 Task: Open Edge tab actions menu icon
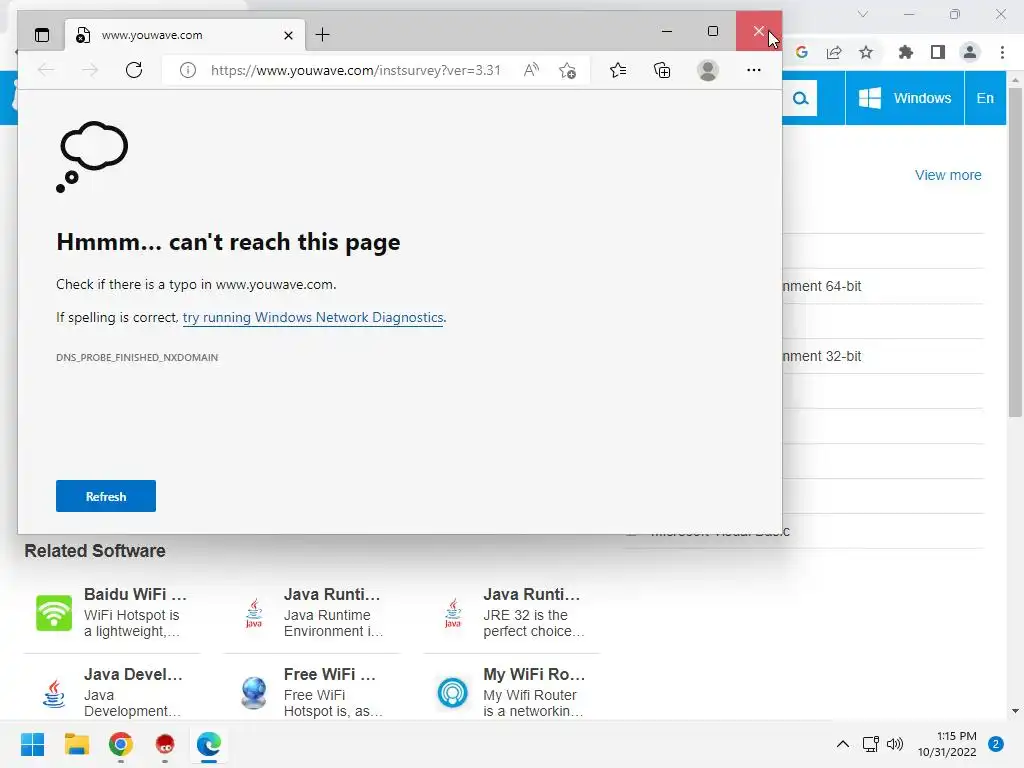pyautogui.click(x=42, y=35)
